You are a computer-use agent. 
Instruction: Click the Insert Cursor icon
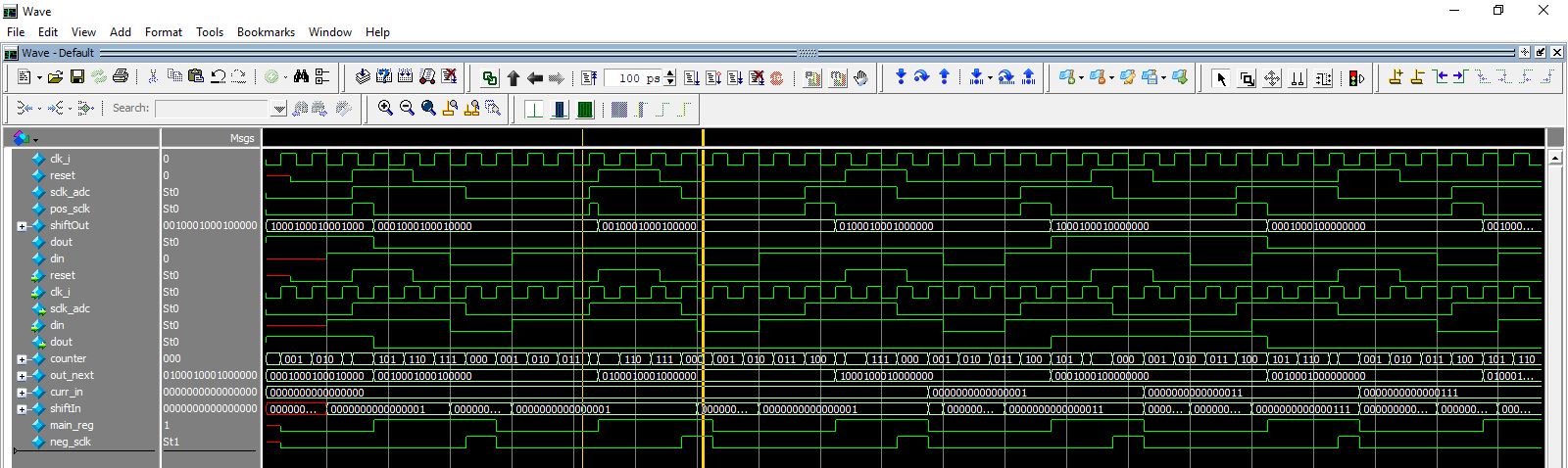click(1396, 77)
